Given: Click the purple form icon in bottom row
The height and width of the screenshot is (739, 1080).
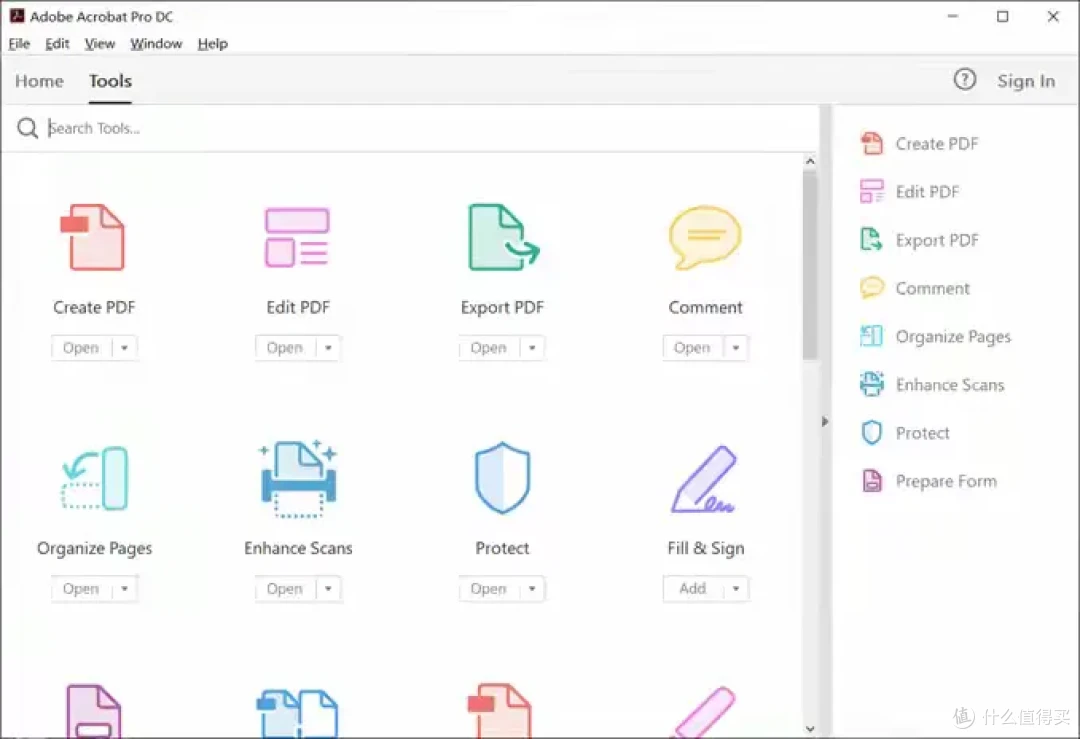Looking at the screenshot, I should tap(94, 711).
